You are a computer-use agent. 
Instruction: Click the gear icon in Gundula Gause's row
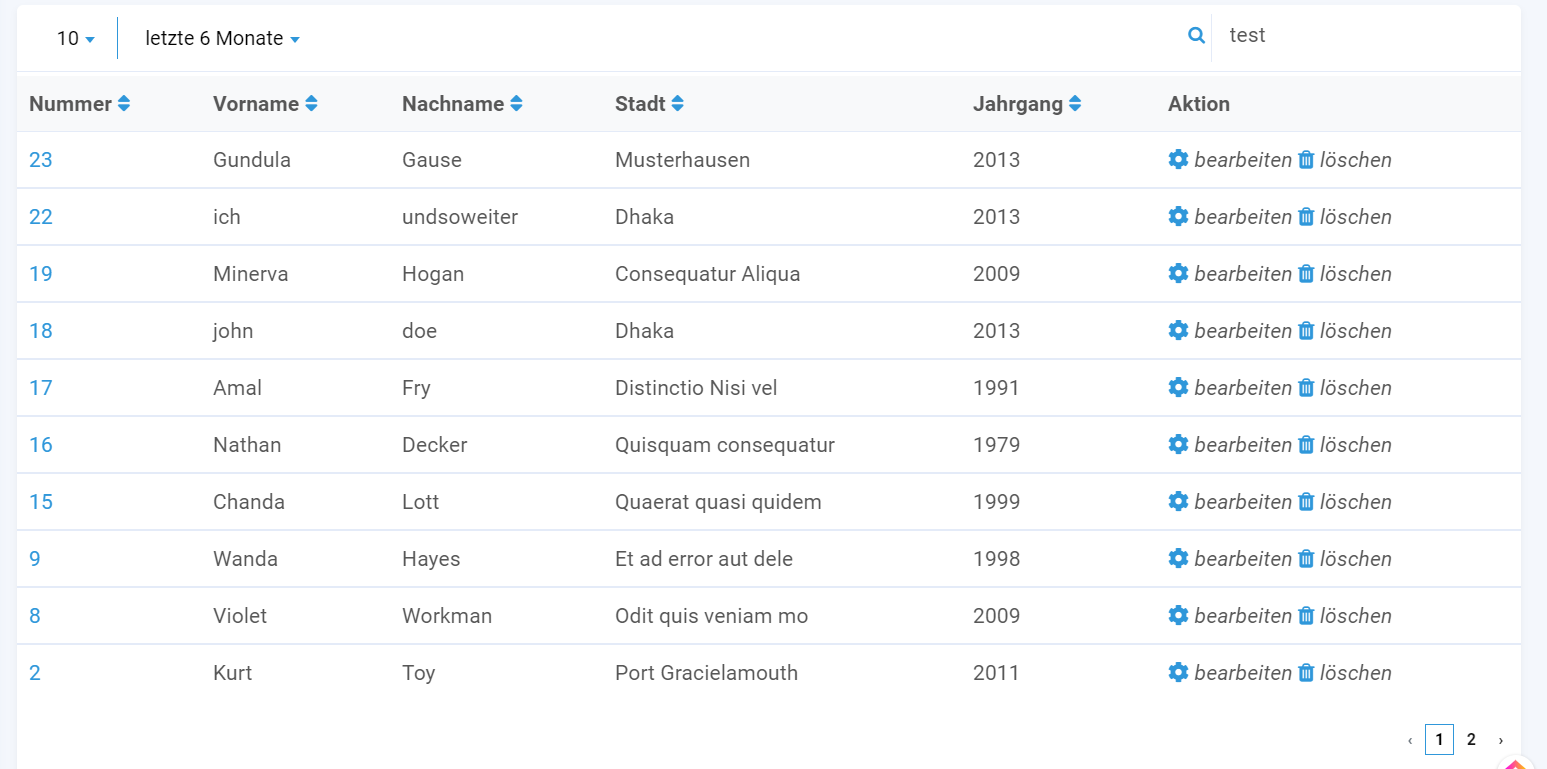1179,159
